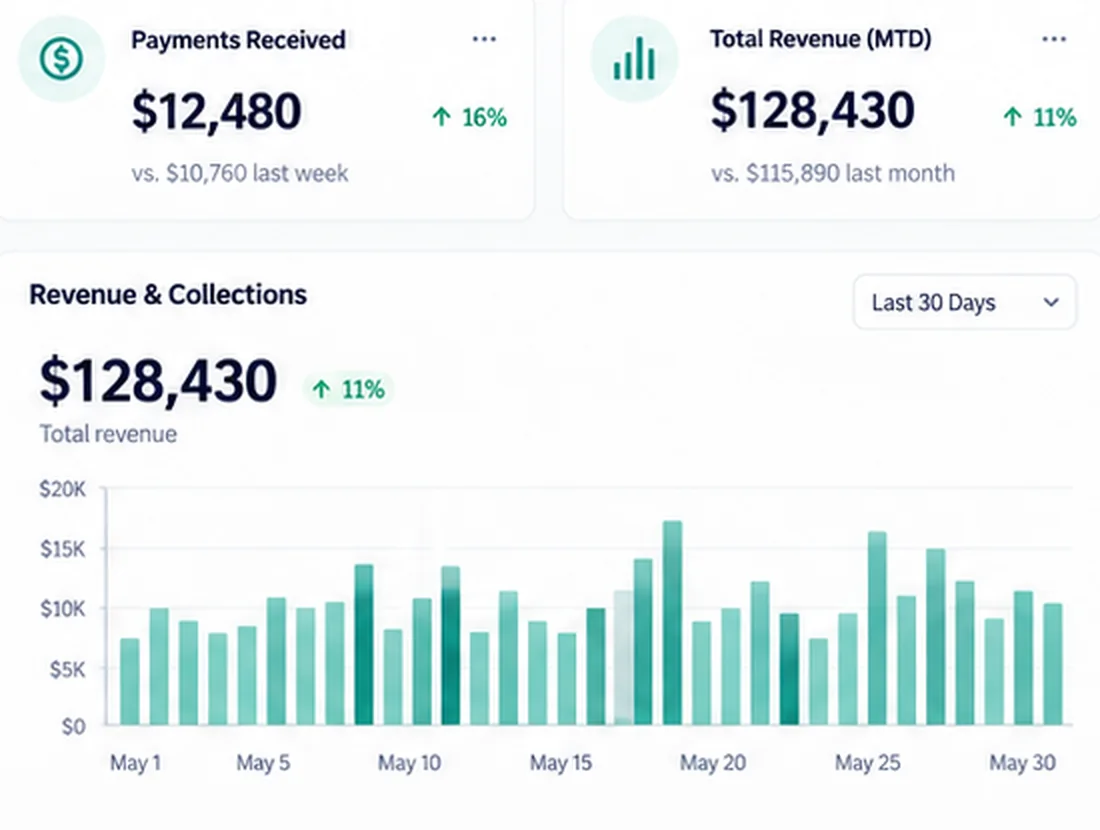Click the bar chart Total Revenue icon
The image size is (1100, 830).
(634, 58)
